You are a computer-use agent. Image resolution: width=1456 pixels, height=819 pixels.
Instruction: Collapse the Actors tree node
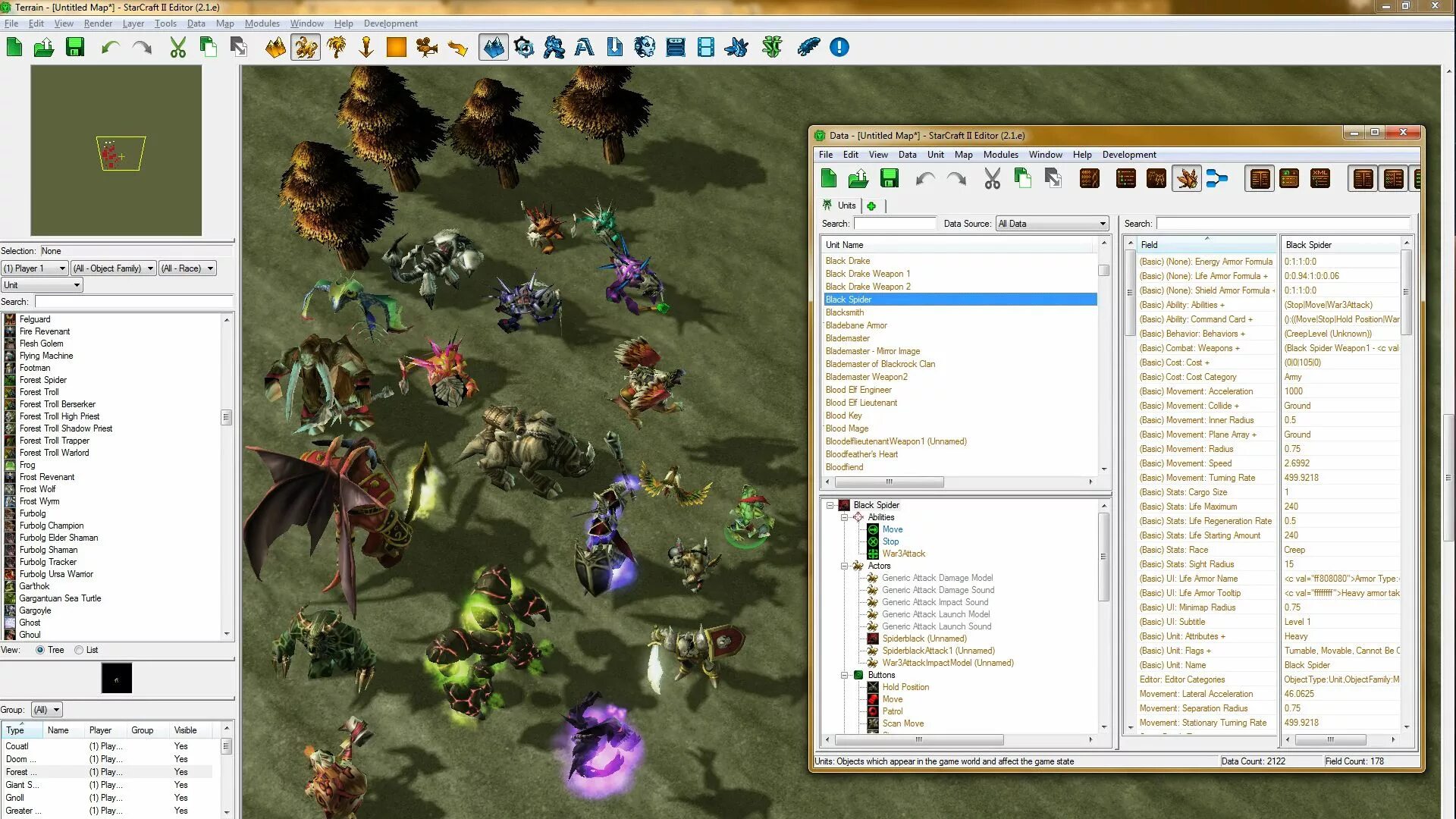coord(844,566)
